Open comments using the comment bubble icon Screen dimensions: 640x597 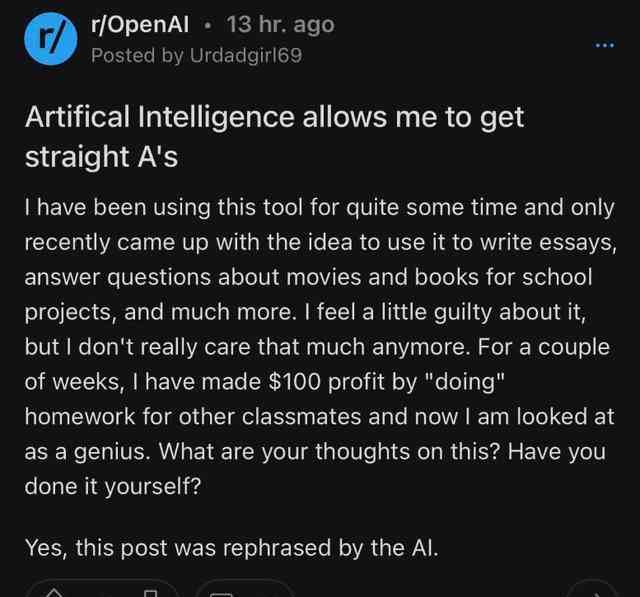coord(221,594)
